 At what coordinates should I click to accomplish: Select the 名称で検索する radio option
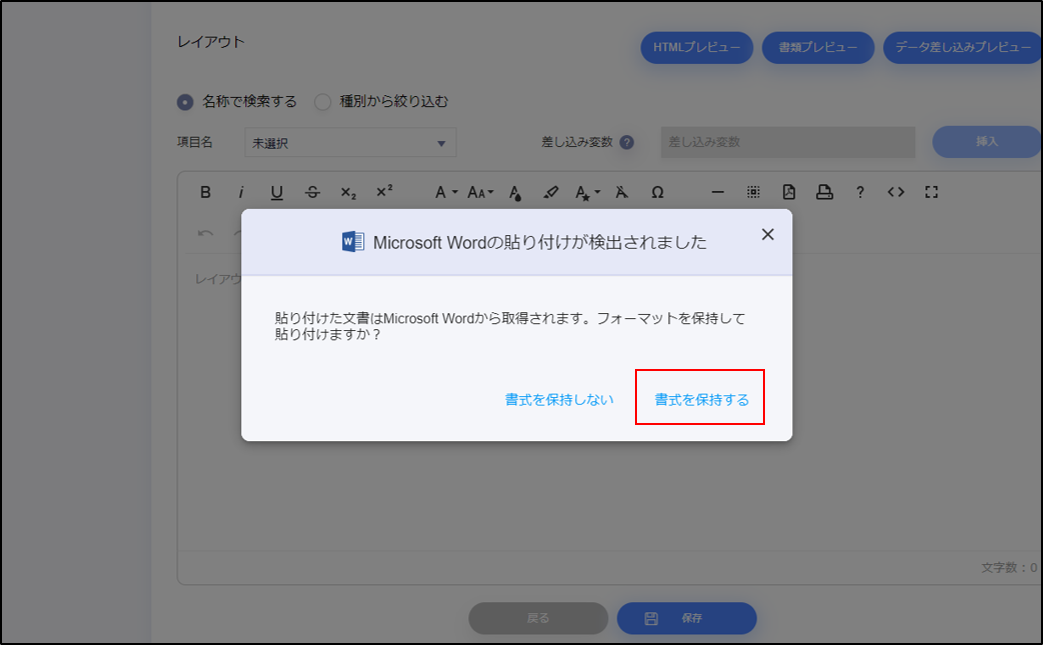(185, 102)
